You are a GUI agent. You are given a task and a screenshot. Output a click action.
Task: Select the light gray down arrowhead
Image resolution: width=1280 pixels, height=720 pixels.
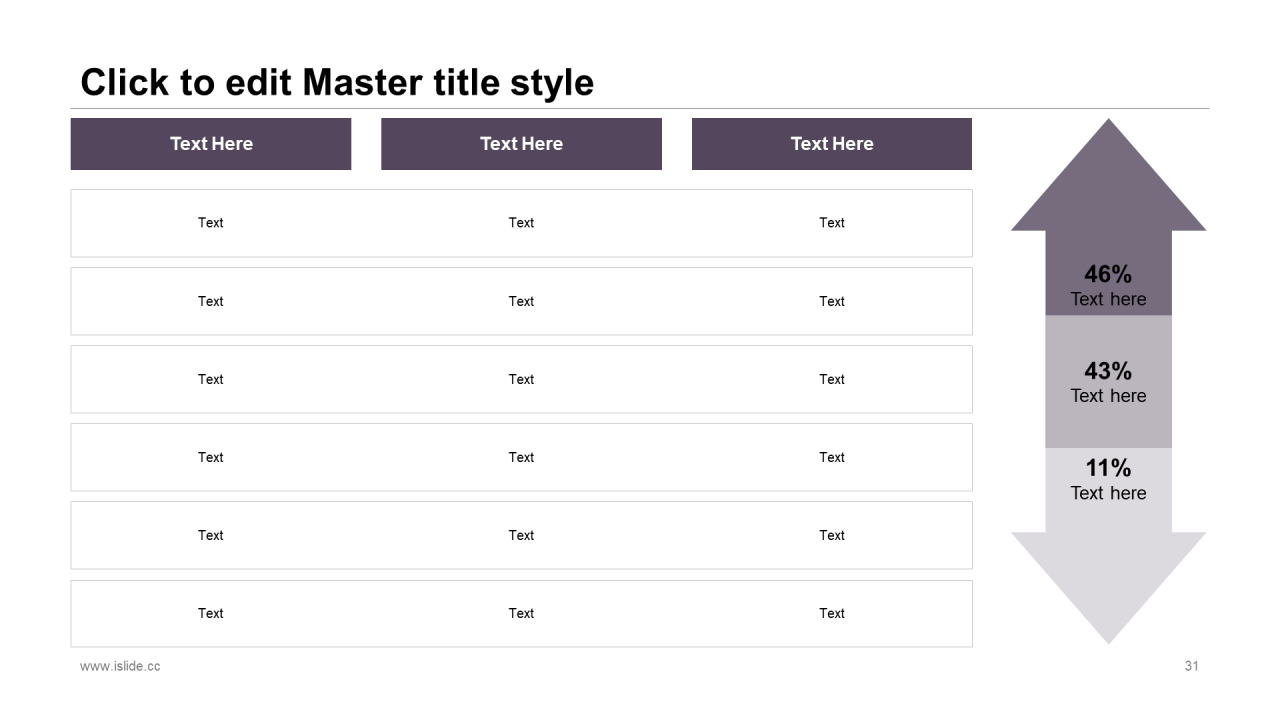[1108, 585]
